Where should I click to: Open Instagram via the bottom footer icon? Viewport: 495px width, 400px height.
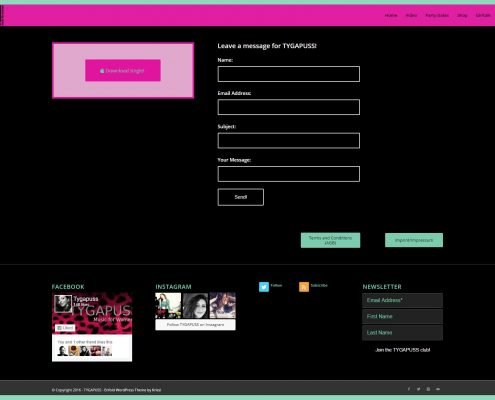[x=428, y=389]
